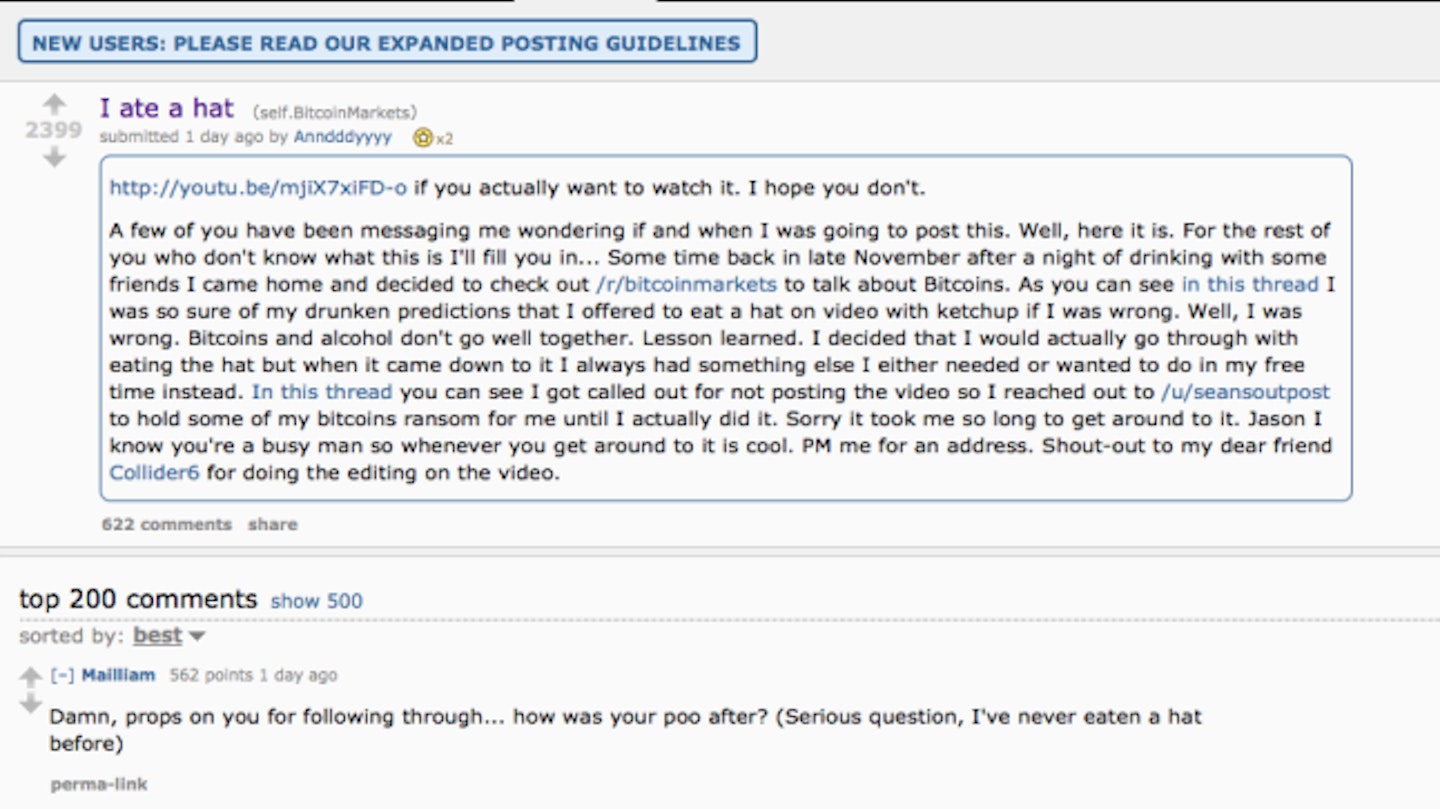Downvote Mailliam's comment

31,704
